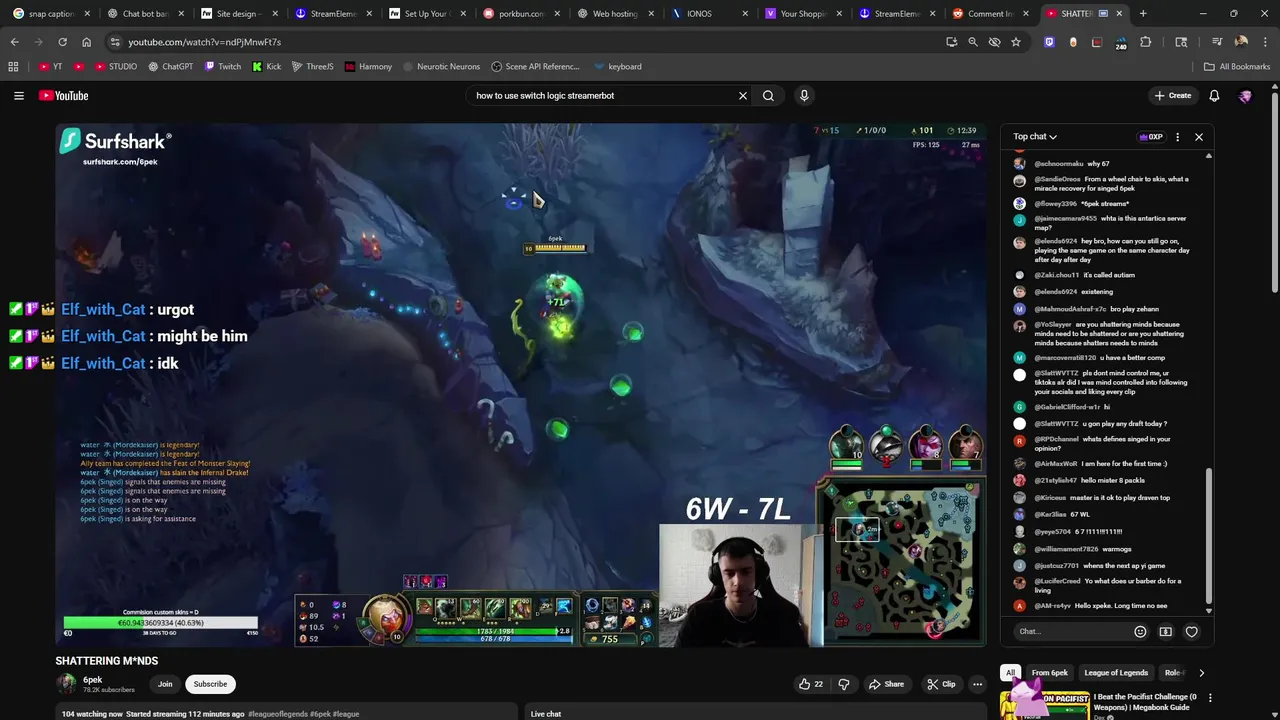Open I Beat the Pacifist Challenge title
This screenshot has height=720, width=1280.
coord(1144,702)
